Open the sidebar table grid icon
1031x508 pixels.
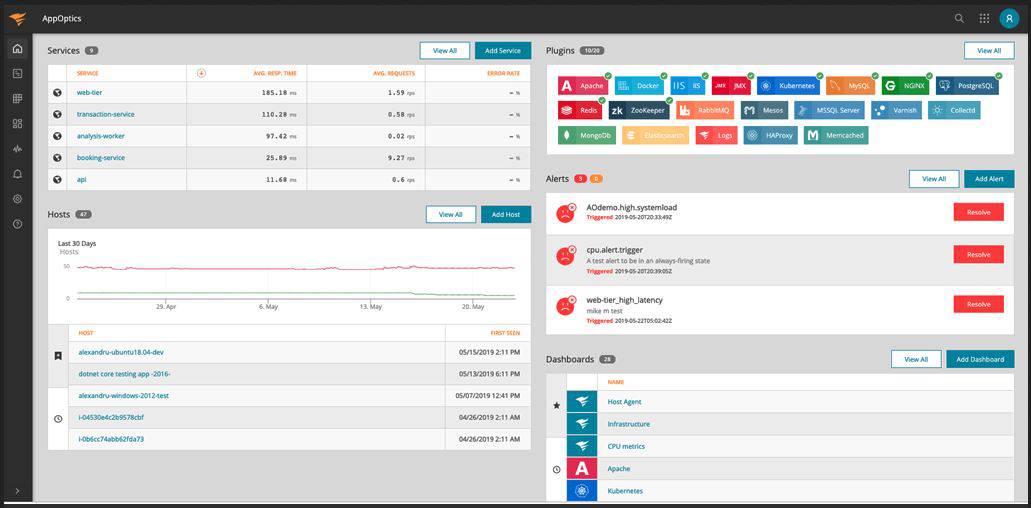17,99
